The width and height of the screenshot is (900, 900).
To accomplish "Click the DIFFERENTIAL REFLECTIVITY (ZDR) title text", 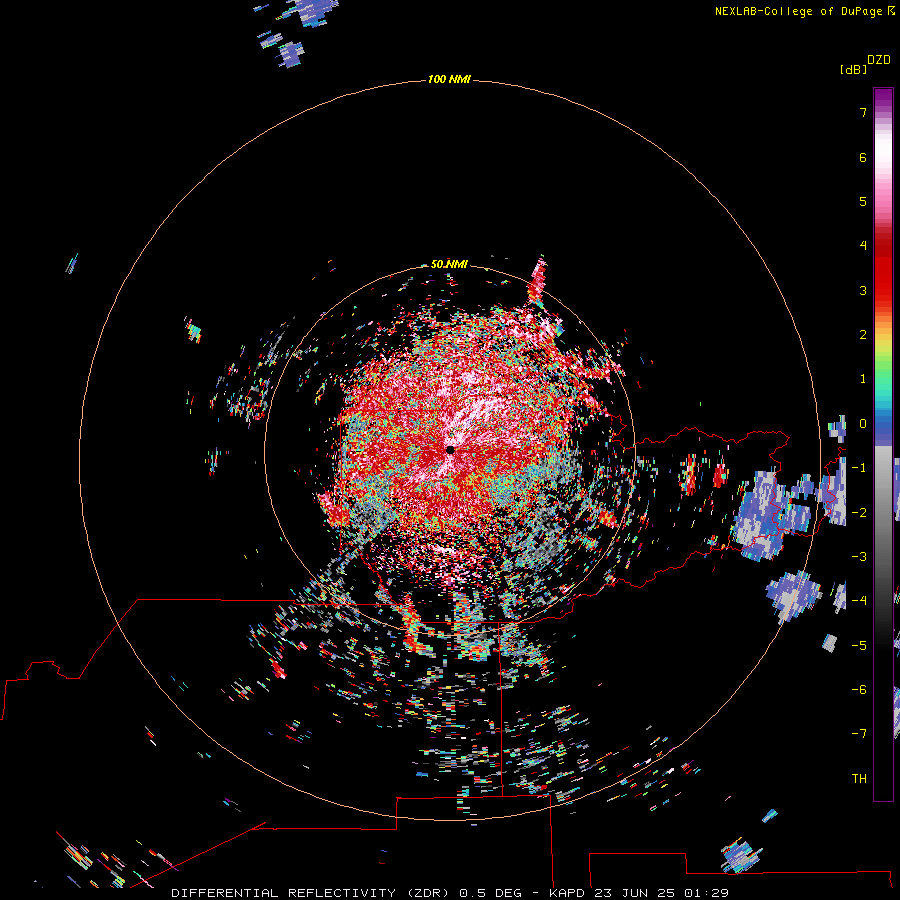I will coord(312,893).
